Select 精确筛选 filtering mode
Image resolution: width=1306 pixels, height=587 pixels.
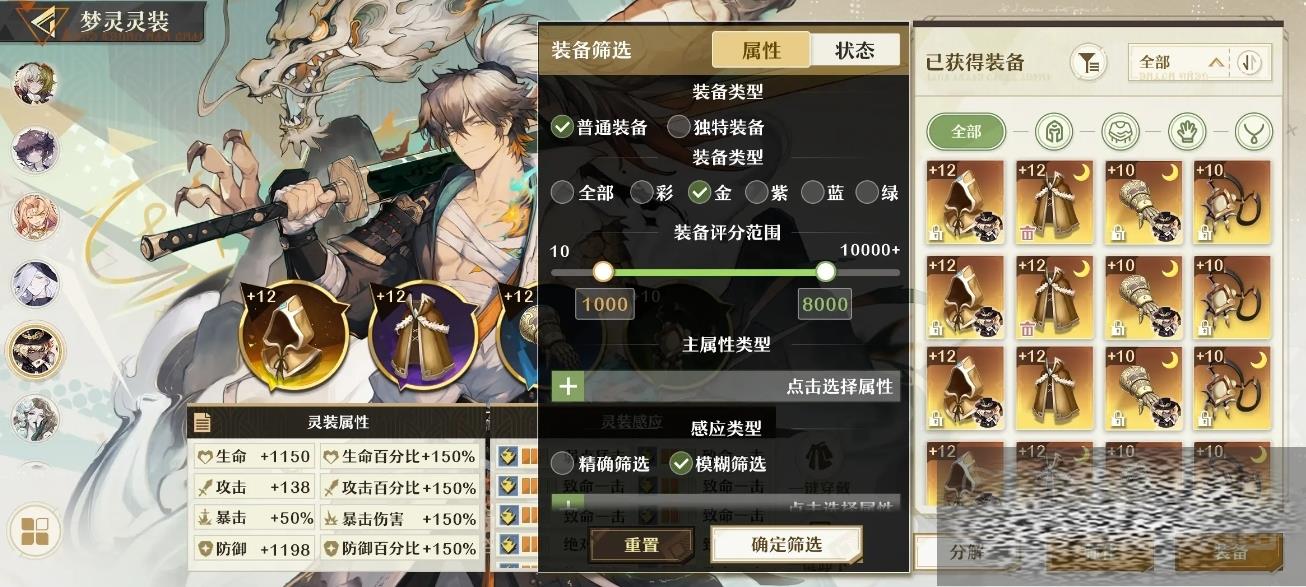coord(600,463)
